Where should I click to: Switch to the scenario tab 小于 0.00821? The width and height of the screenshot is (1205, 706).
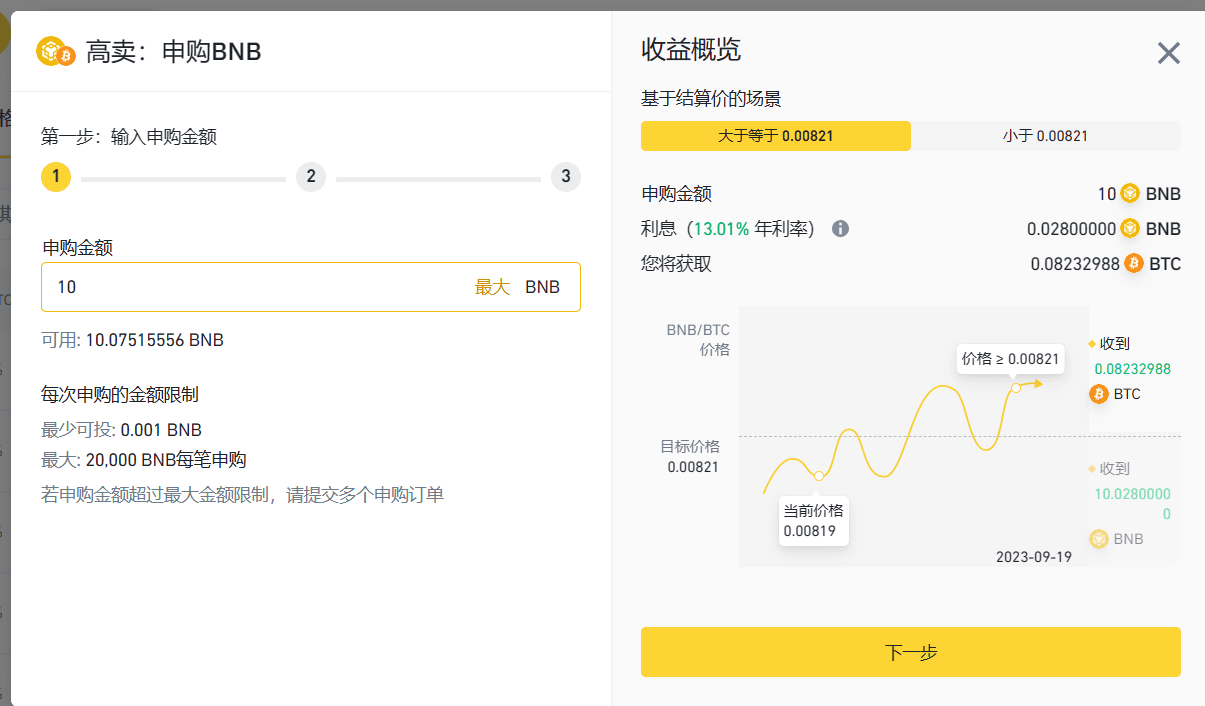click(1046, 136)
